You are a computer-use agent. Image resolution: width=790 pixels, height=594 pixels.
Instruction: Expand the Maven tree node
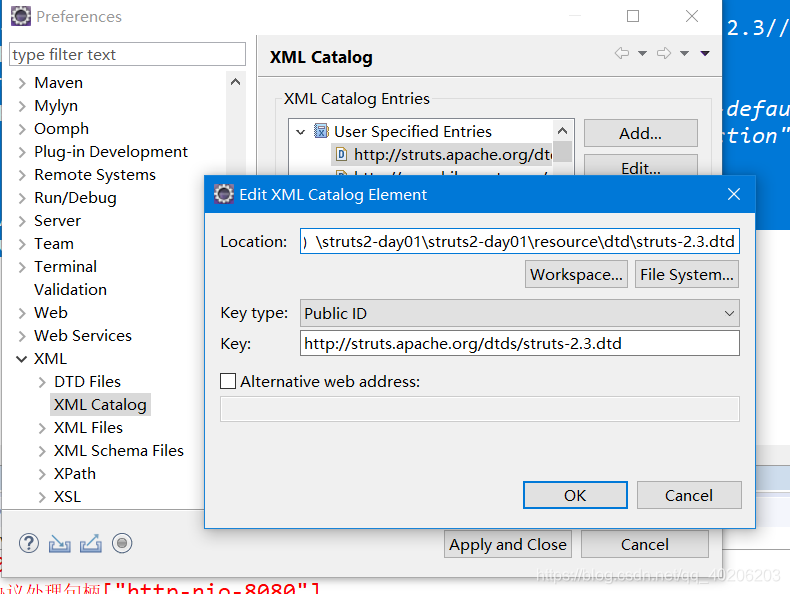click(x=22, y=83)
